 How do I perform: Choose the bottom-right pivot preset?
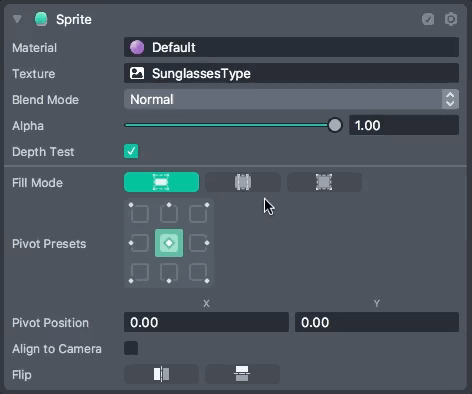click(x=198, y=272)
